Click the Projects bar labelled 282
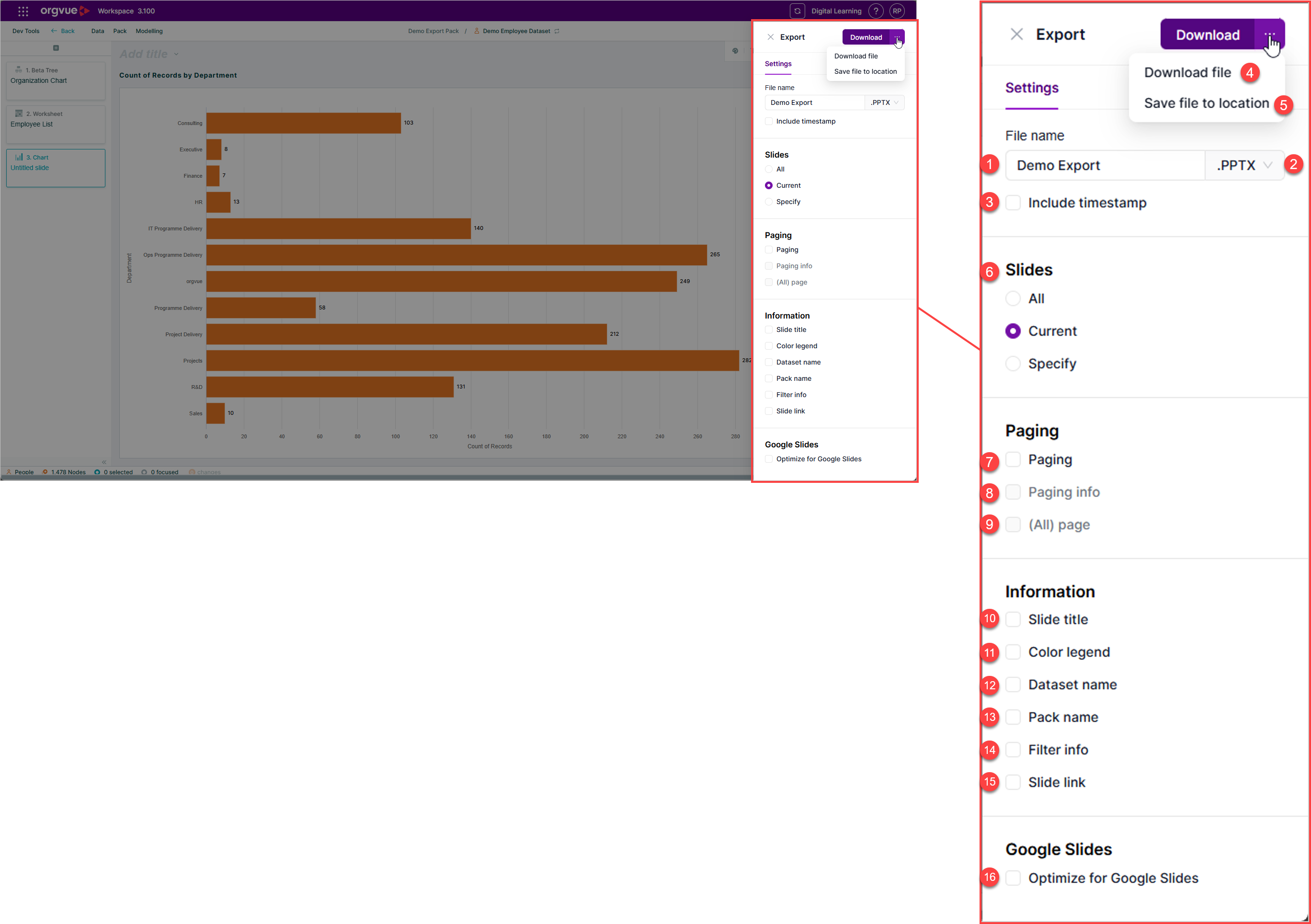 tap(473, 361)
